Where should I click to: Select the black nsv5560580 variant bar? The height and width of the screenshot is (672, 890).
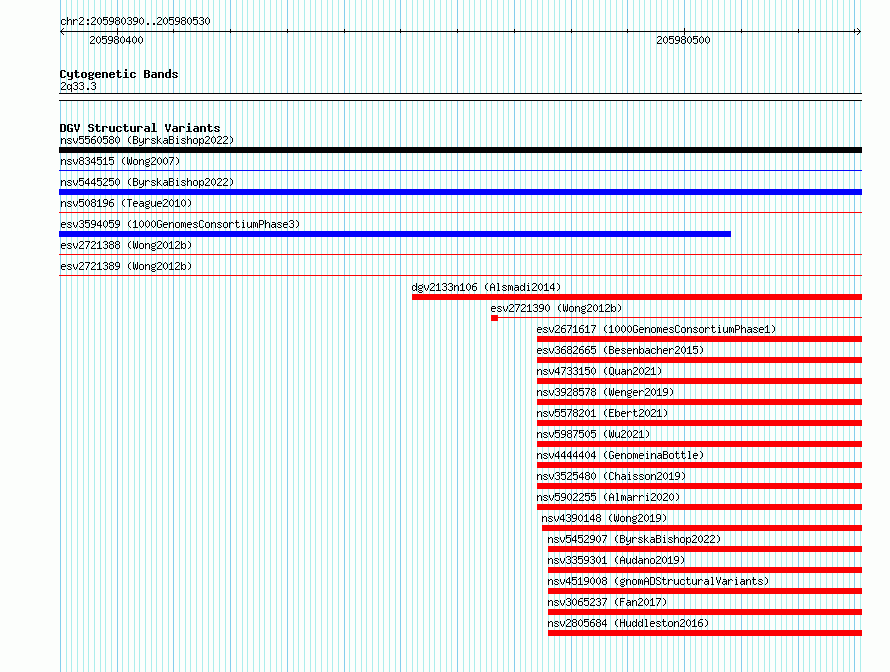pos(460,150)
